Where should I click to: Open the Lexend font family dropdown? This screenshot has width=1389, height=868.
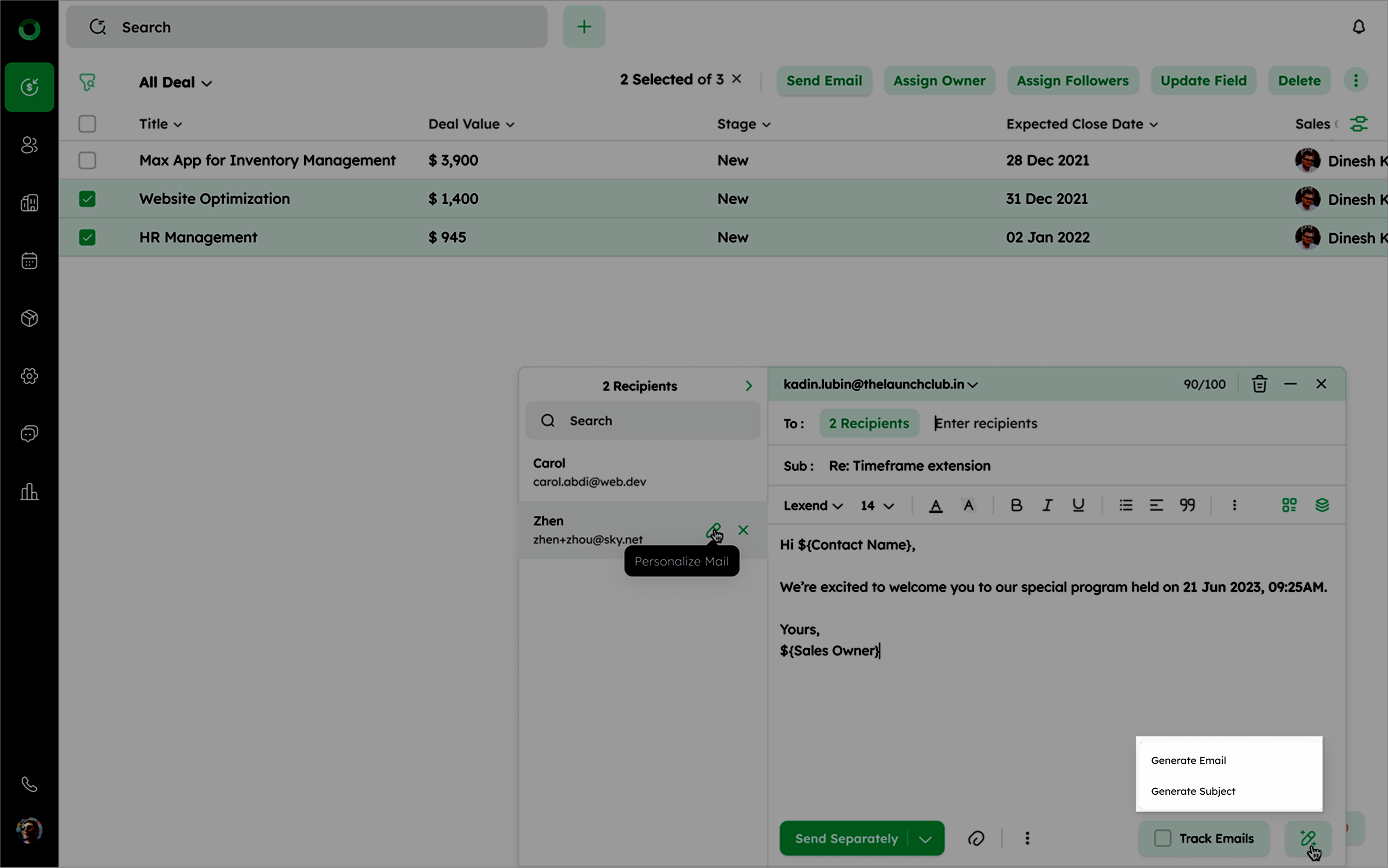(812, 506)
